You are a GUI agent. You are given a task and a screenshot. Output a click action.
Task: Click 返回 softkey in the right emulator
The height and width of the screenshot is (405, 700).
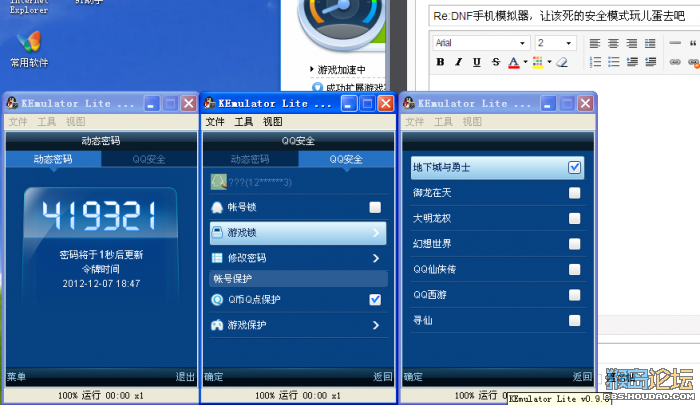[x=583, y=377]
